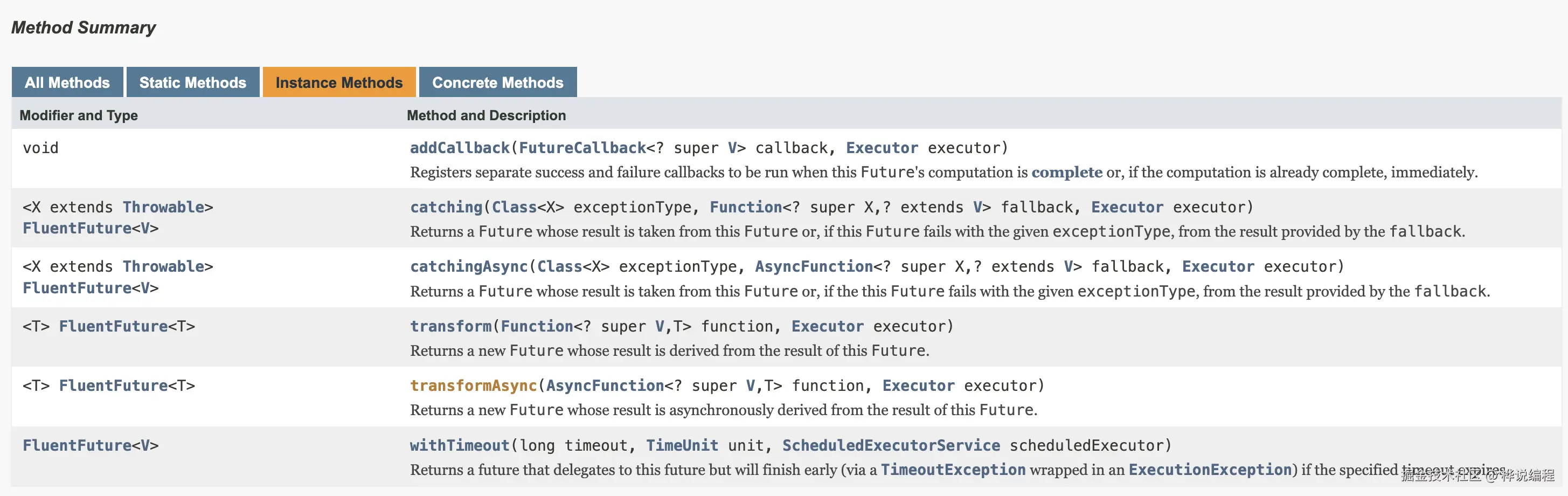Screen dimensions: 1568x496
Task: Click the transformAsync method link
Action: click(473, 385)
